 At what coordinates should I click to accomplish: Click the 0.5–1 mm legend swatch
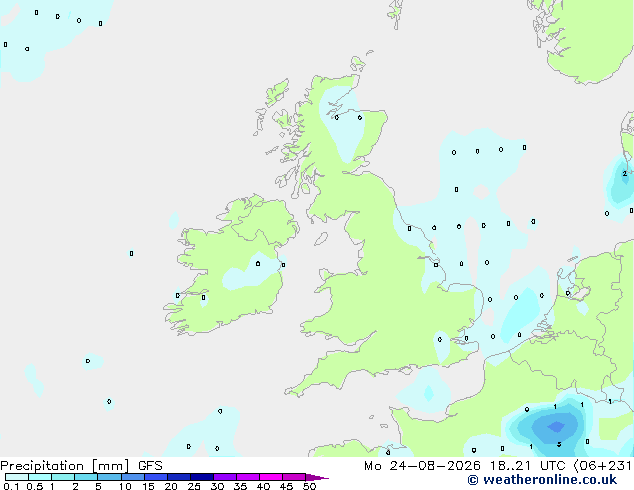click(40, 477)
